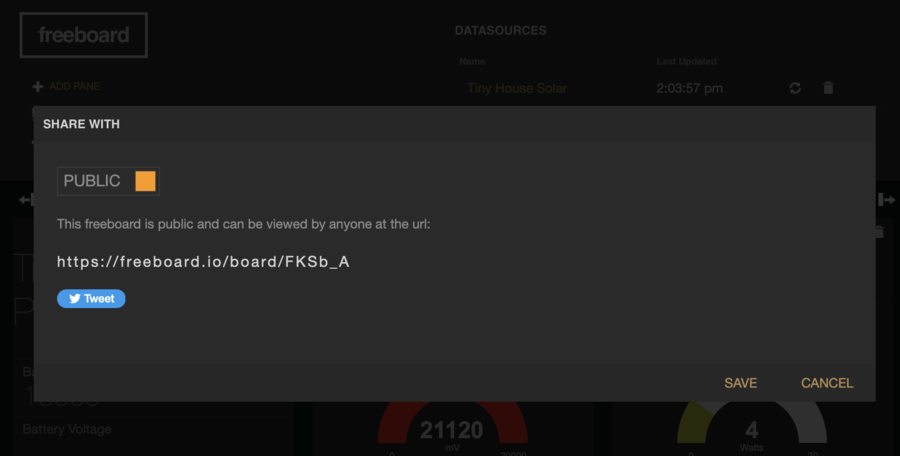Viewport: 900px width, 456px height.
Task: Click the 4 Watts gauge widget
Action: pos(752,429)
